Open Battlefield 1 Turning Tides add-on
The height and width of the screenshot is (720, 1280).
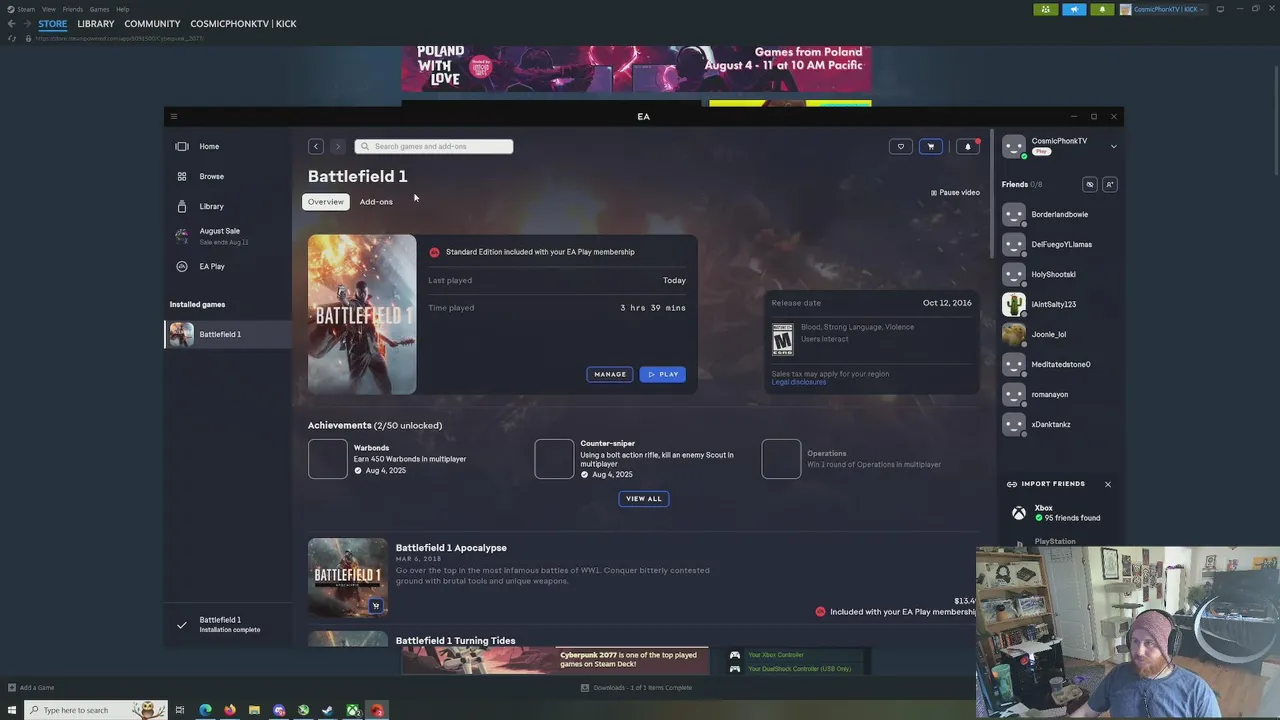(x=455, y=640)
